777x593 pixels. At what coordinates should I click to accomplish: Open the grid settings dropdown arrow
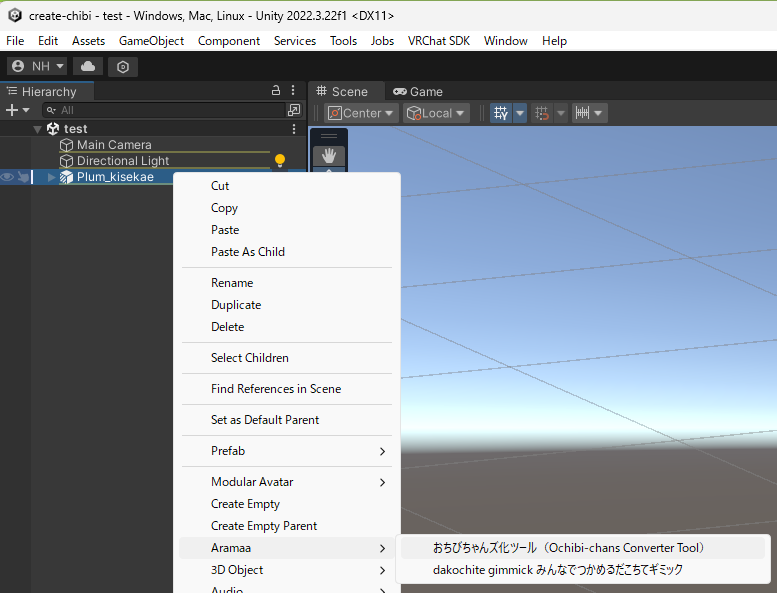[x=520, y=113]
